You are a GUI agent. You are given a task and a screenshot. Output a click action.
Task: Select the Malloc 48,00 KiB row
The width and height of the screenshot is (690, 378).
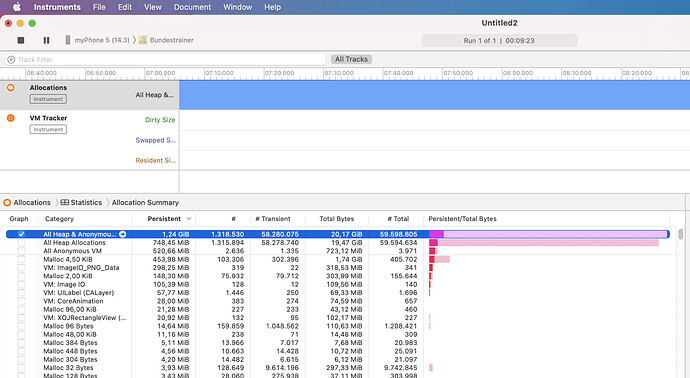point(337,334)
